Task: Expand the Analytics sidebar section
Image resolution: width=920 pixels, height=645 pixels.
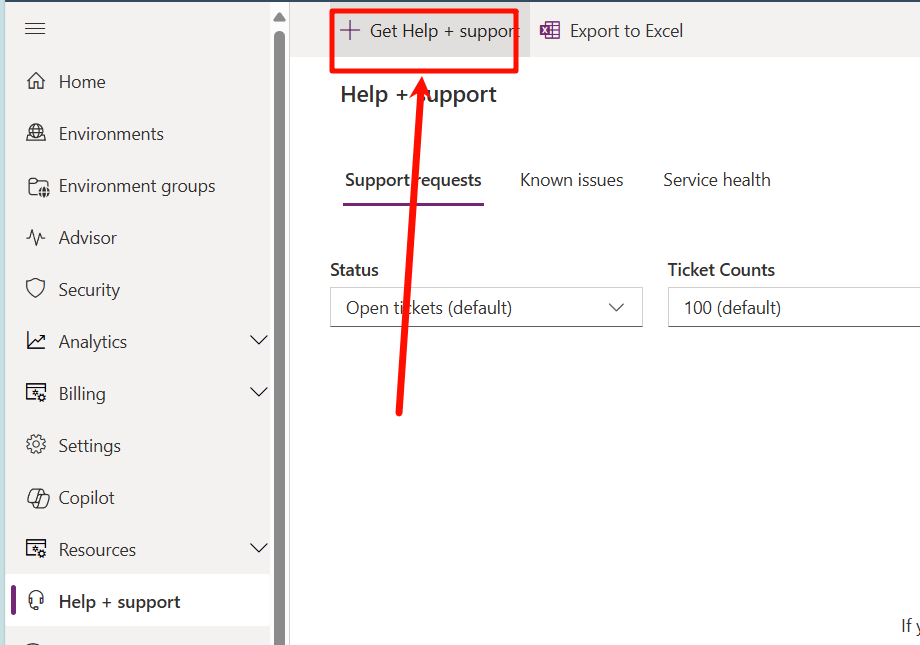Action: 259,341
